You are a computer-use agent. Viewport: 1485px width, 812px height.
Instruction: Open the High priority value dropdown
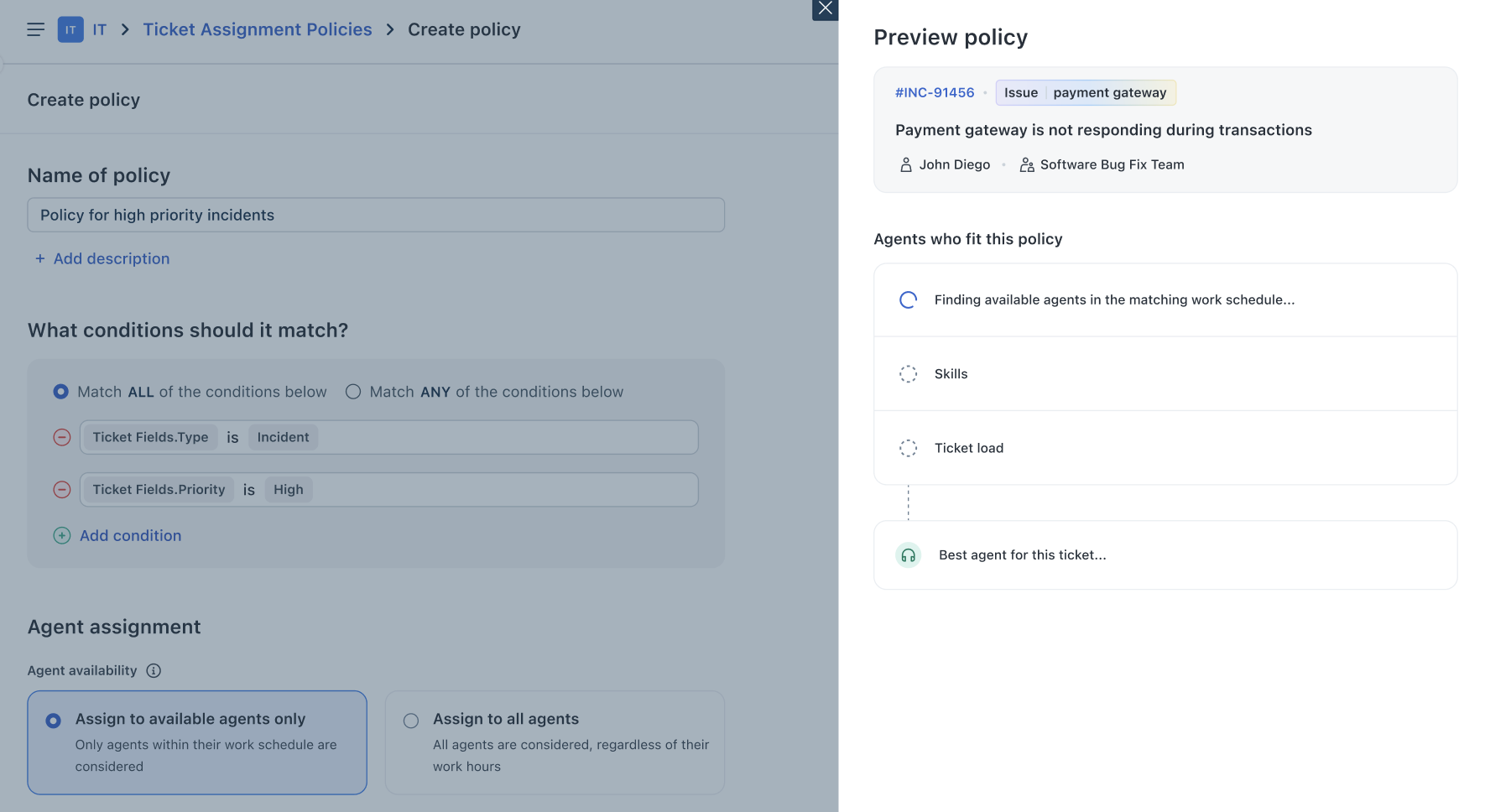288,490
